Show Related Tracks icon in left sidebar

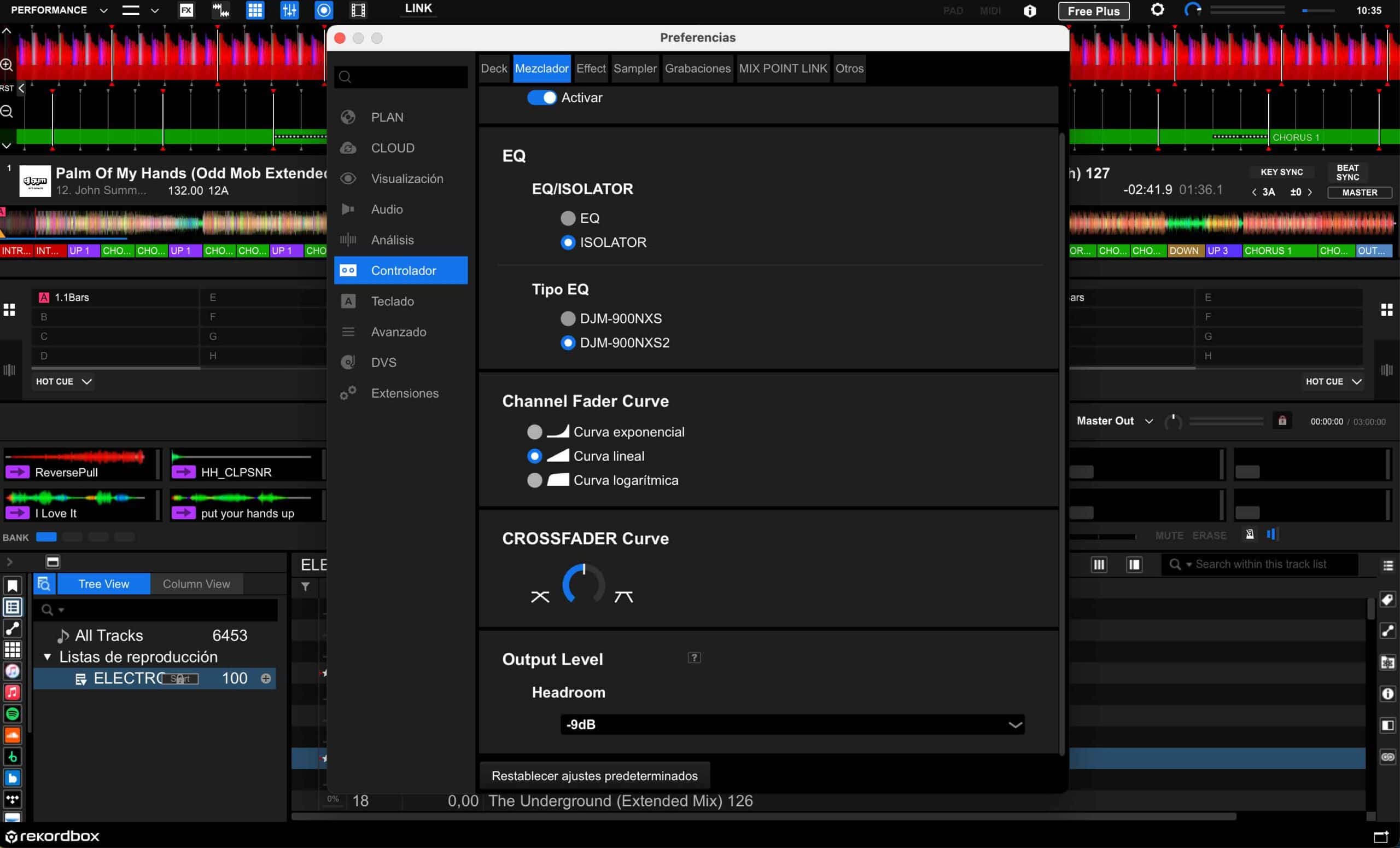13,629
